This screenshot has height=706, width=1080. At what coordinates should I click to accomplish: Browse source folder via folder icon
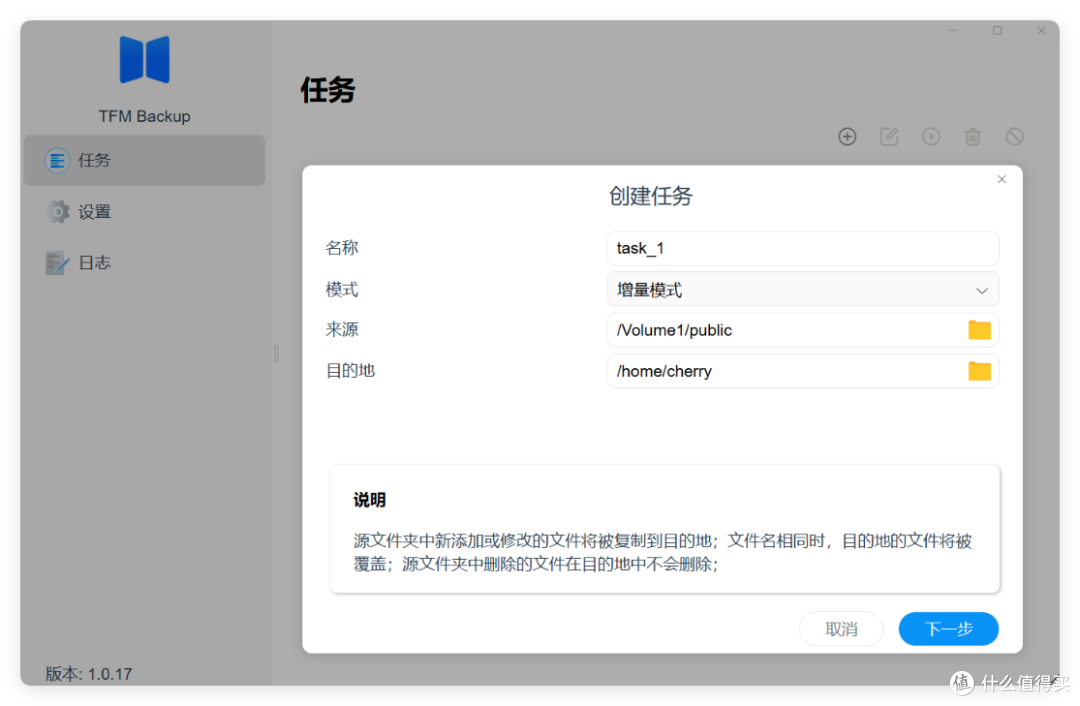[979, 330]
